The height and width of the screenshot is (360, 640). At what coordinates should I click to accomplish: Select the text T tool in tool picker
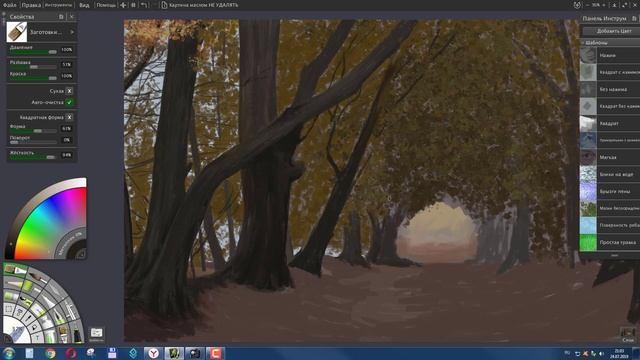[x=38, y=338]
